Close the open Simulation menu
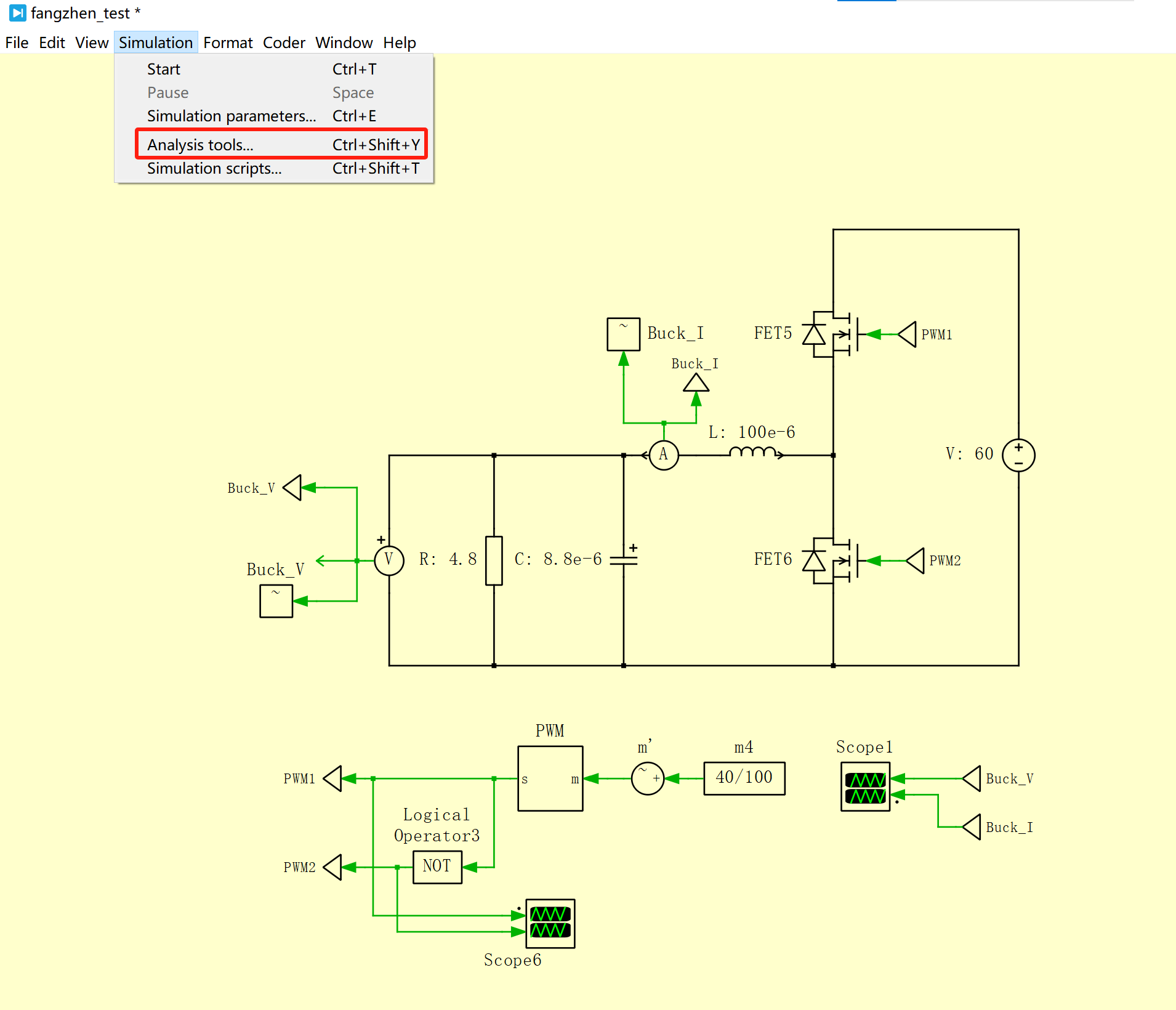Screen dimensions: 1176x1010 156,42
